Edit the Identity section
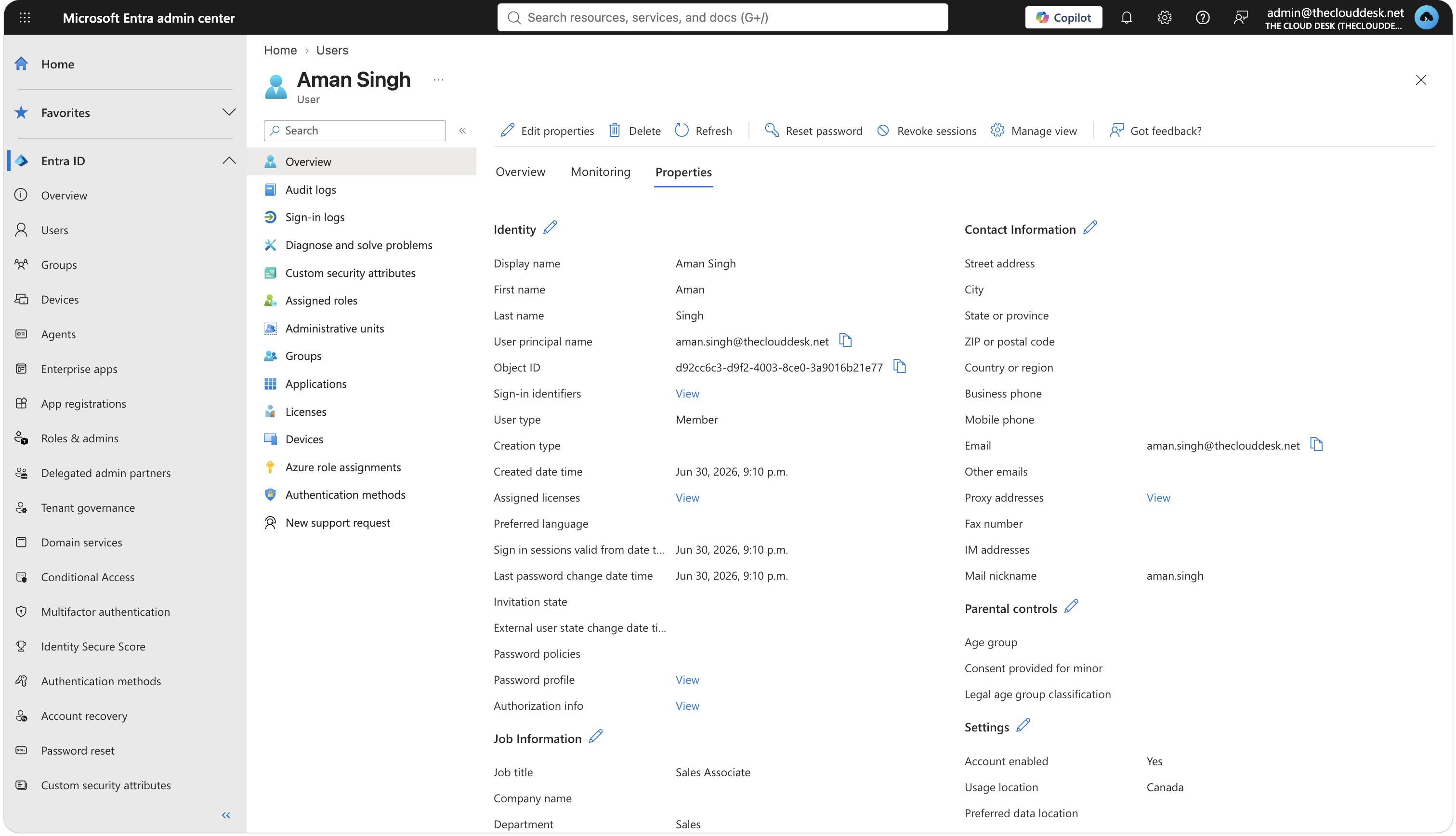Image resolution: width=1456 pixels, height=836 pixels. coord(550,228)
